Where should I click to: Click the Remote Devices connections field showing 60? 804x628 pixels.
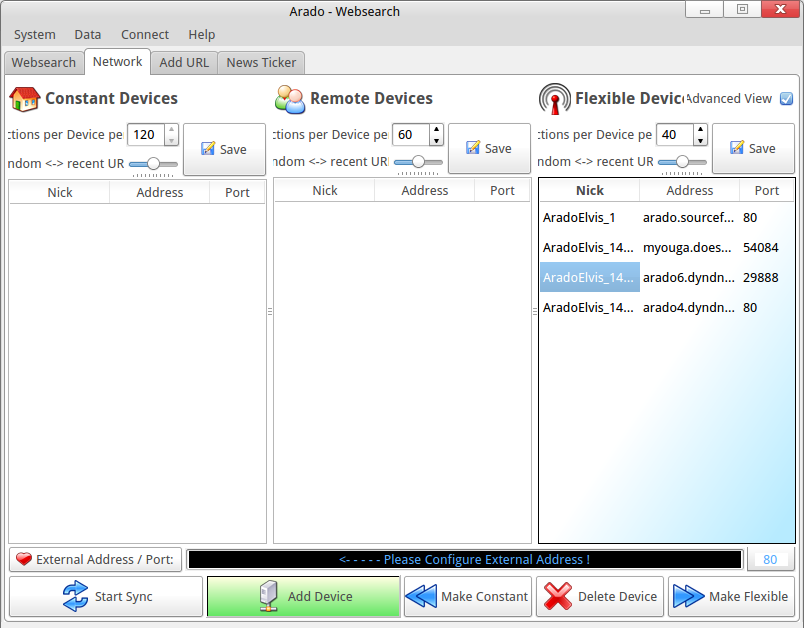[411, 135]
